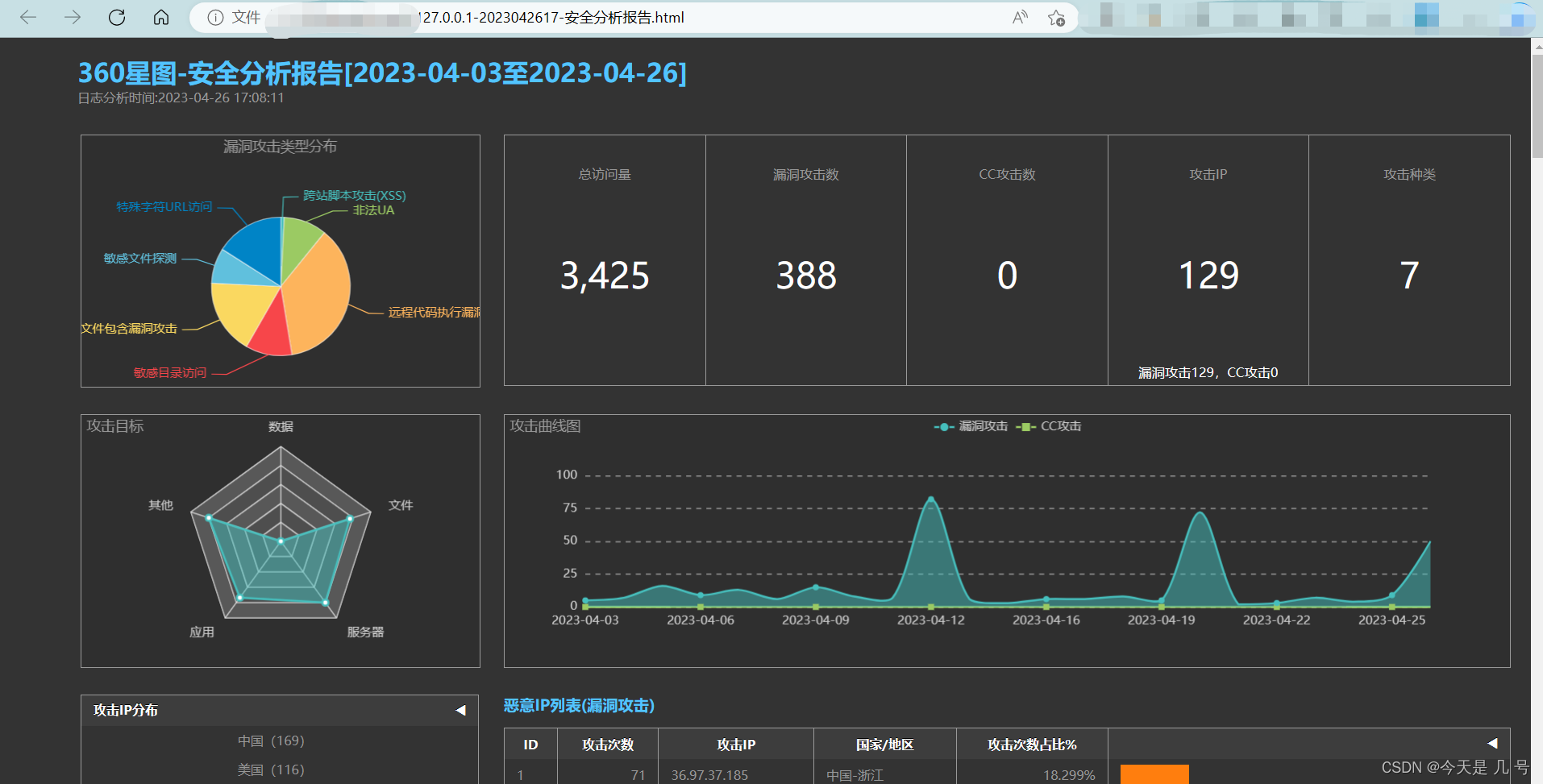Screen dimensions: 1543x784
Task: Click the 中国-浙江 region cell
Action: point(855,775)
